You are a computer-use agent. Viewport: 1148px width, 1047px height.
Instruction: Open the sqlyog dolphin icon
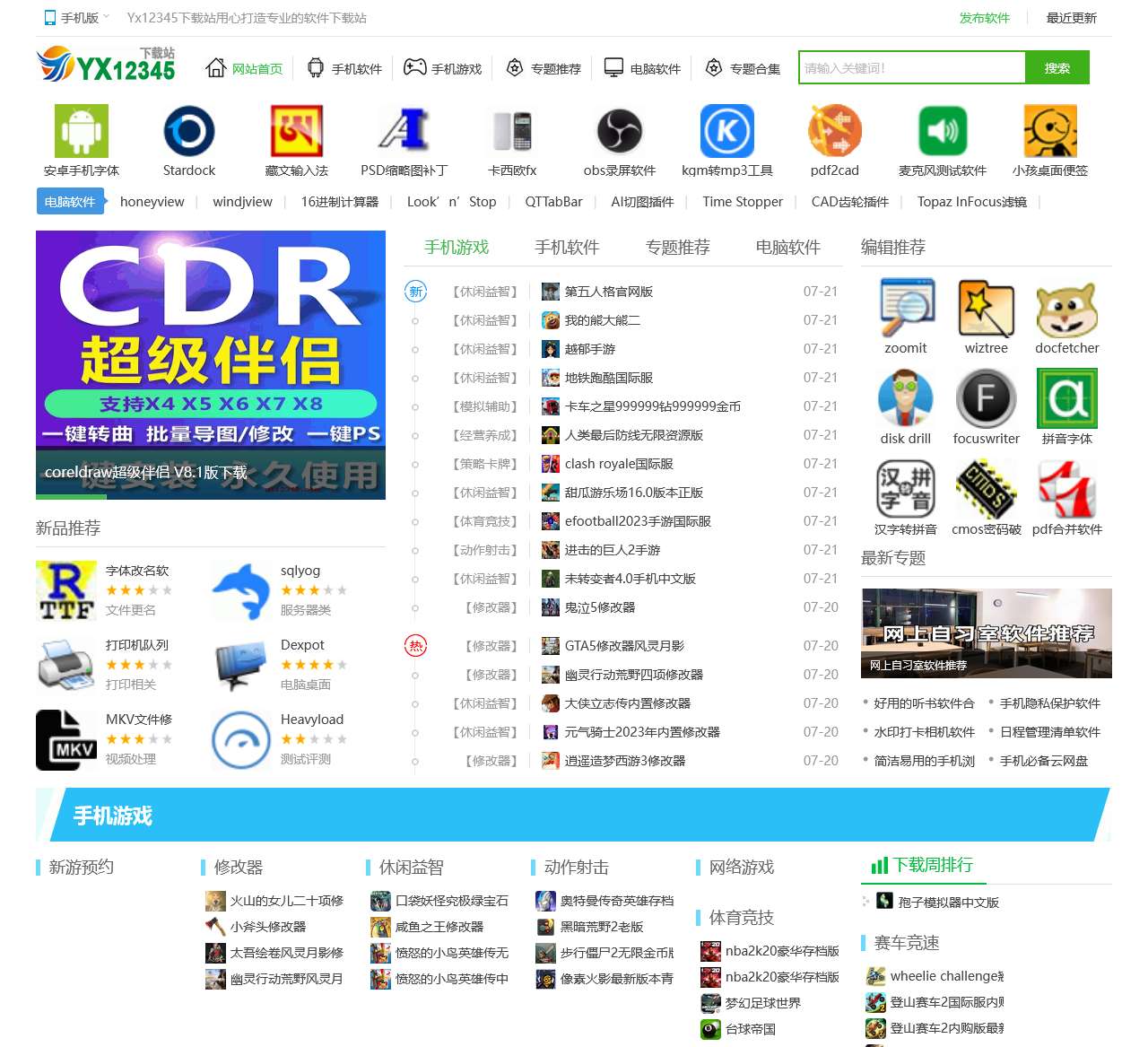[x=241, y=591]
